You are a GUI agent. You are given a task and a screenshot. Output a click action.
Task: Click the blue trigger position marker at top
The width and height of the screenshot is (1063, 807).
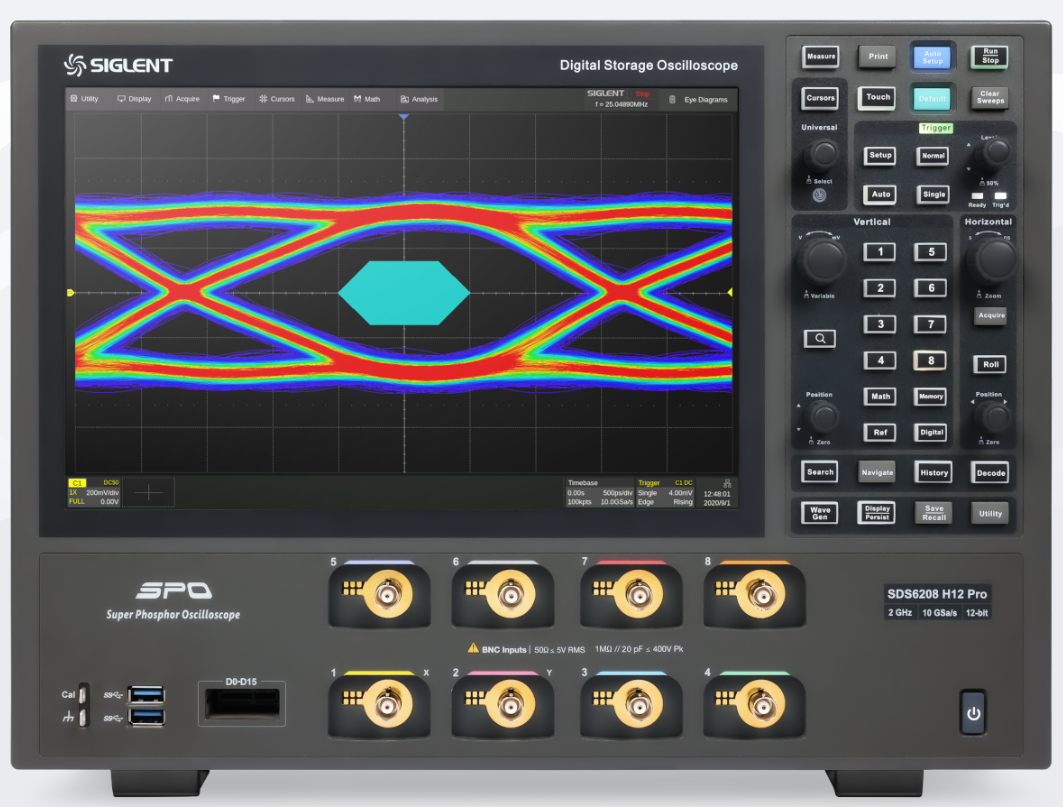coord(403,118)
